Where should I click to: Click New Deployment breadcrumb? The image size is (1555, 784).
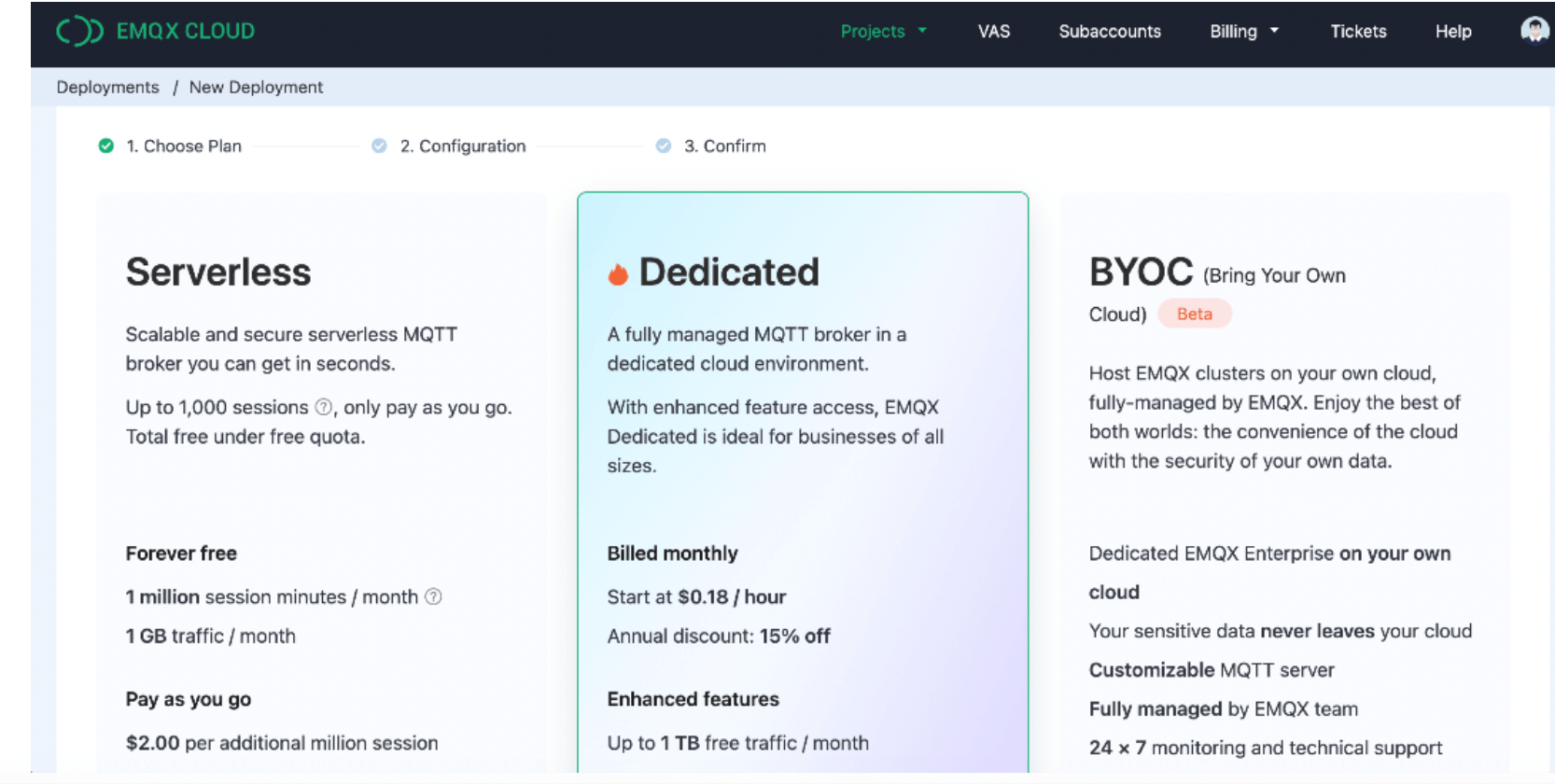[x=256, y=87]
